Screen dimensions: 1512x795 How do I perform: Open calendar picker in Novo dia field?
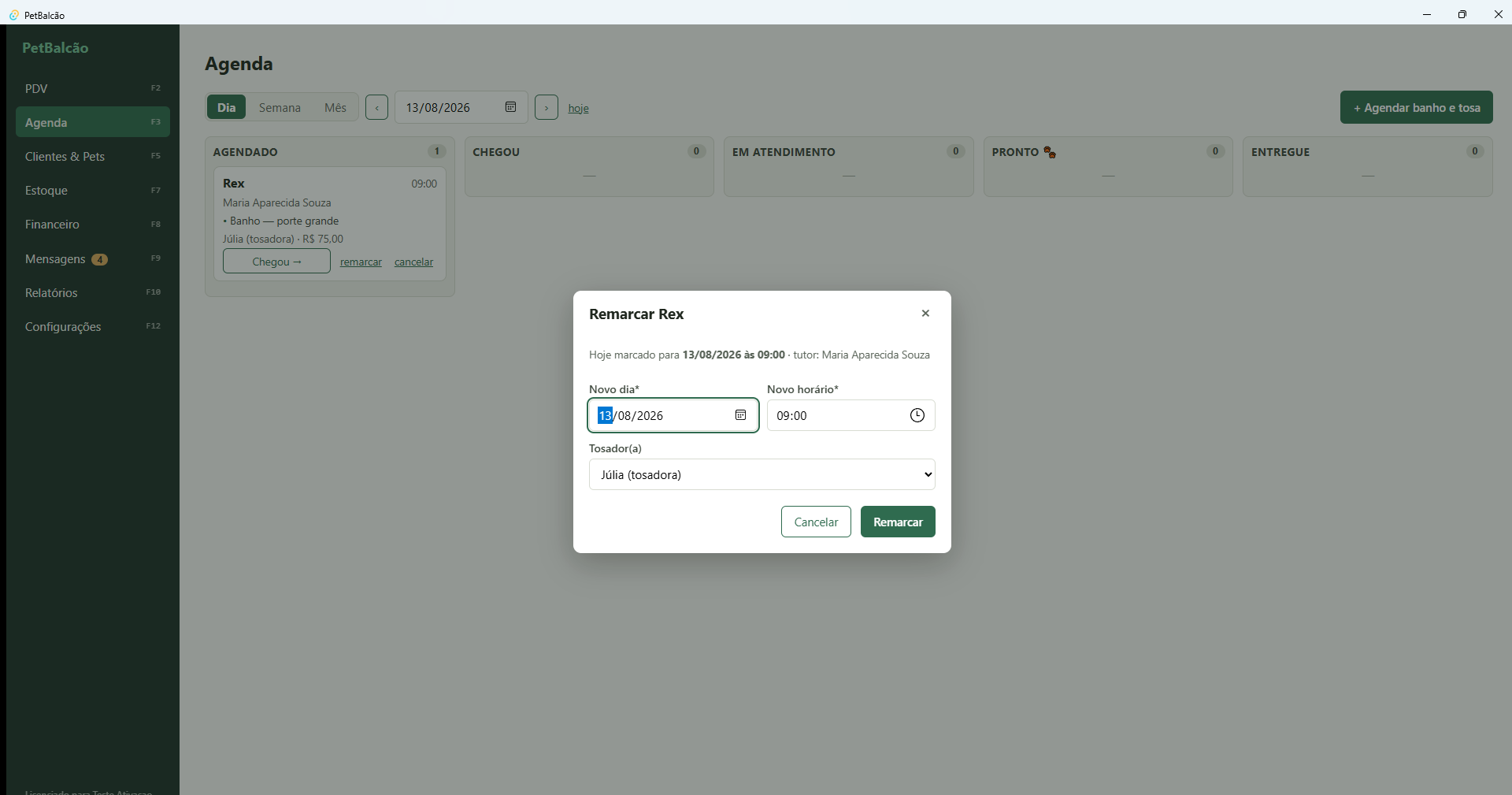point(740,415)
